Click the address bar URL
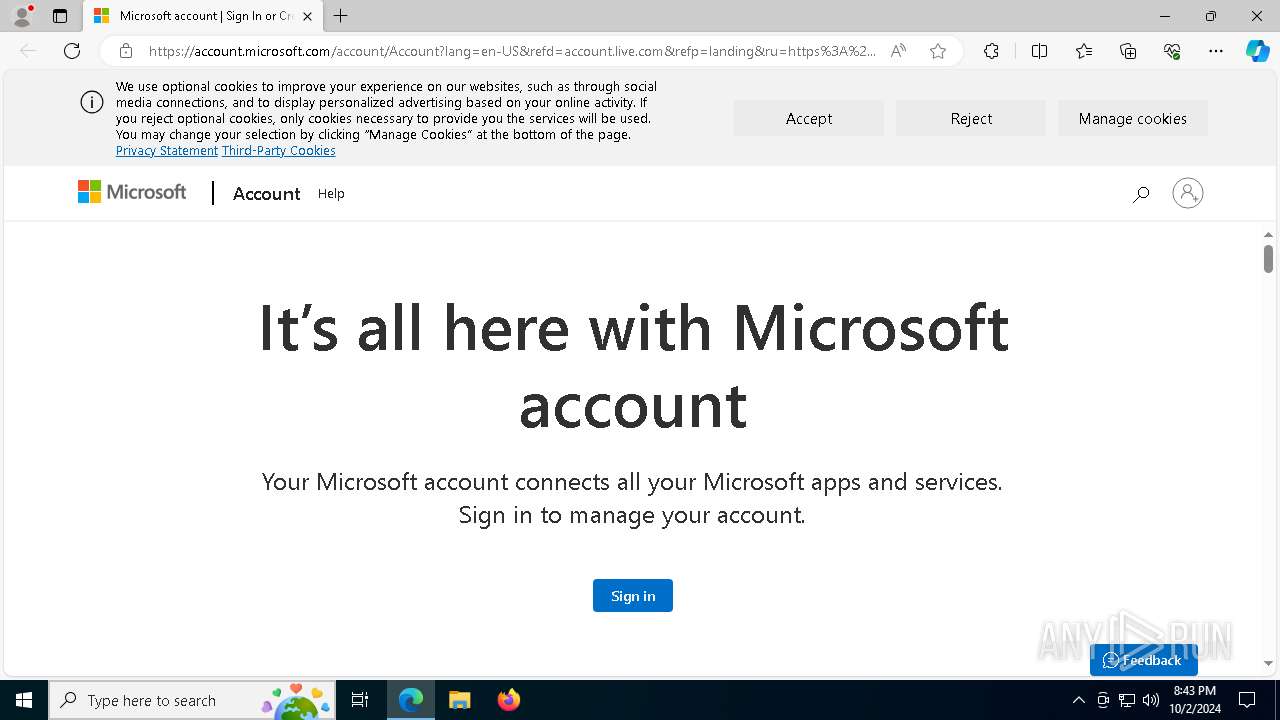Viewport: 1280px width, 720px height. (x=512, y=51)
